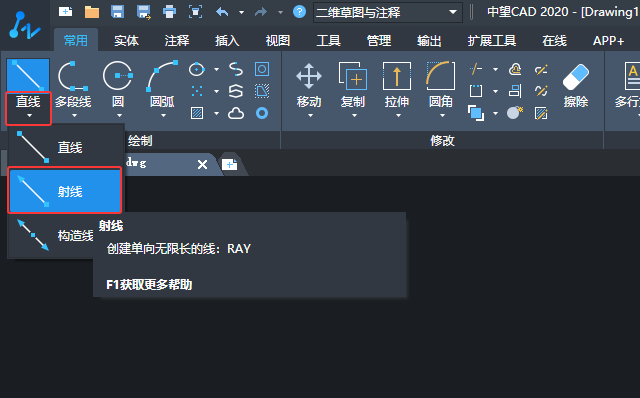The height and width of the screenshot is (398, 640).
Task: Activate the 拉伸 stretch tool icon
Action: point(397,76)
